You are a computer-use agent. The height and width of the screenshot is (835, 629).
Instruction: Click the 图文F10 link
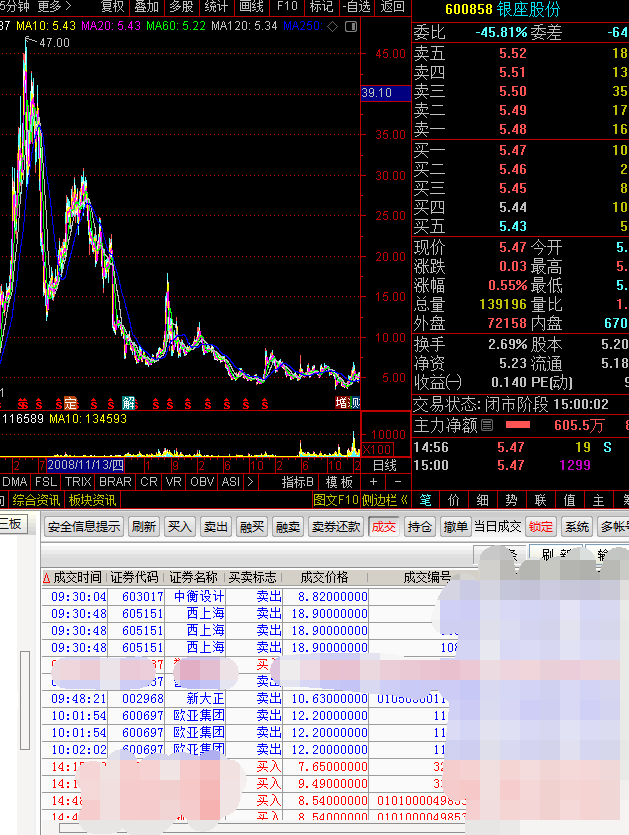336,500
